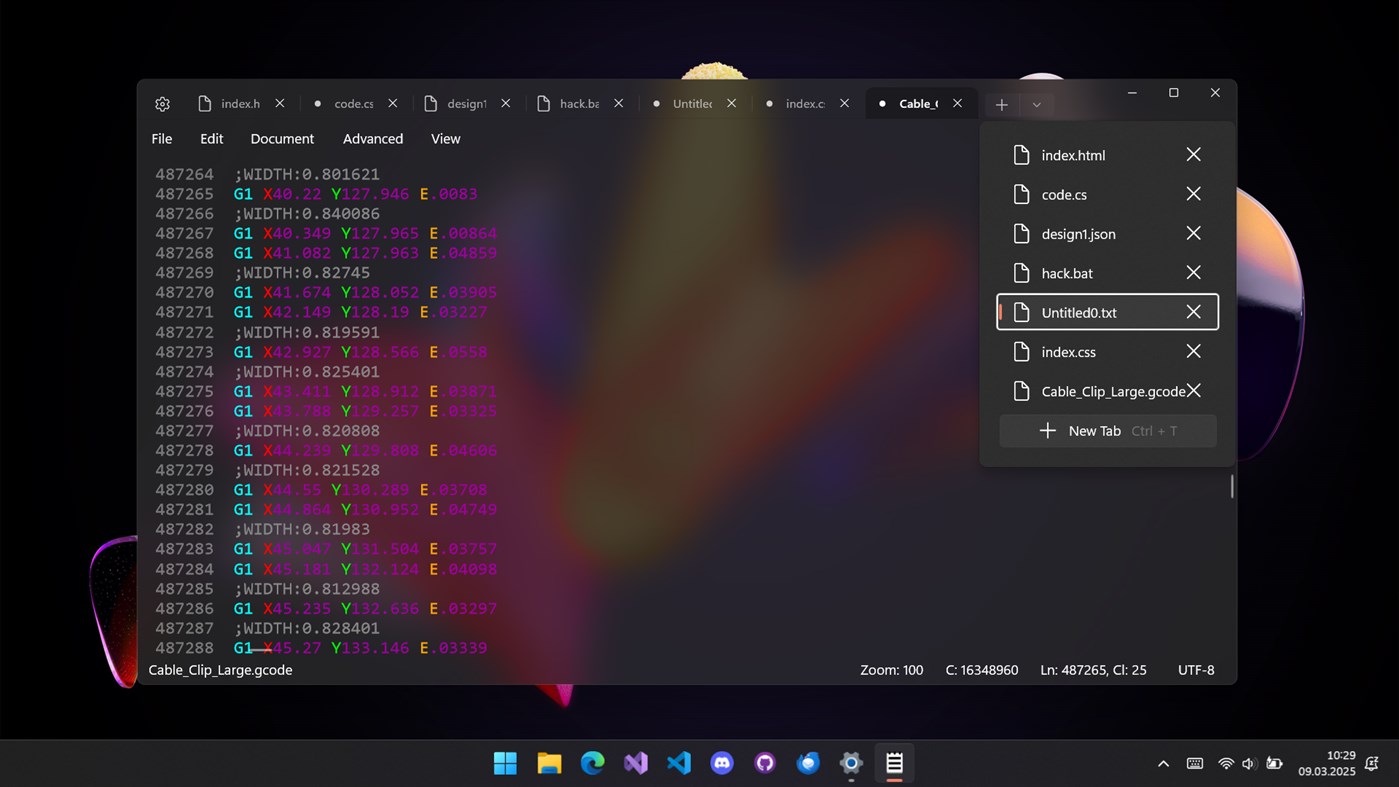Open the settings gear in the editor
This screenshot has height=787, width=1399.
(x=163, y=104)
